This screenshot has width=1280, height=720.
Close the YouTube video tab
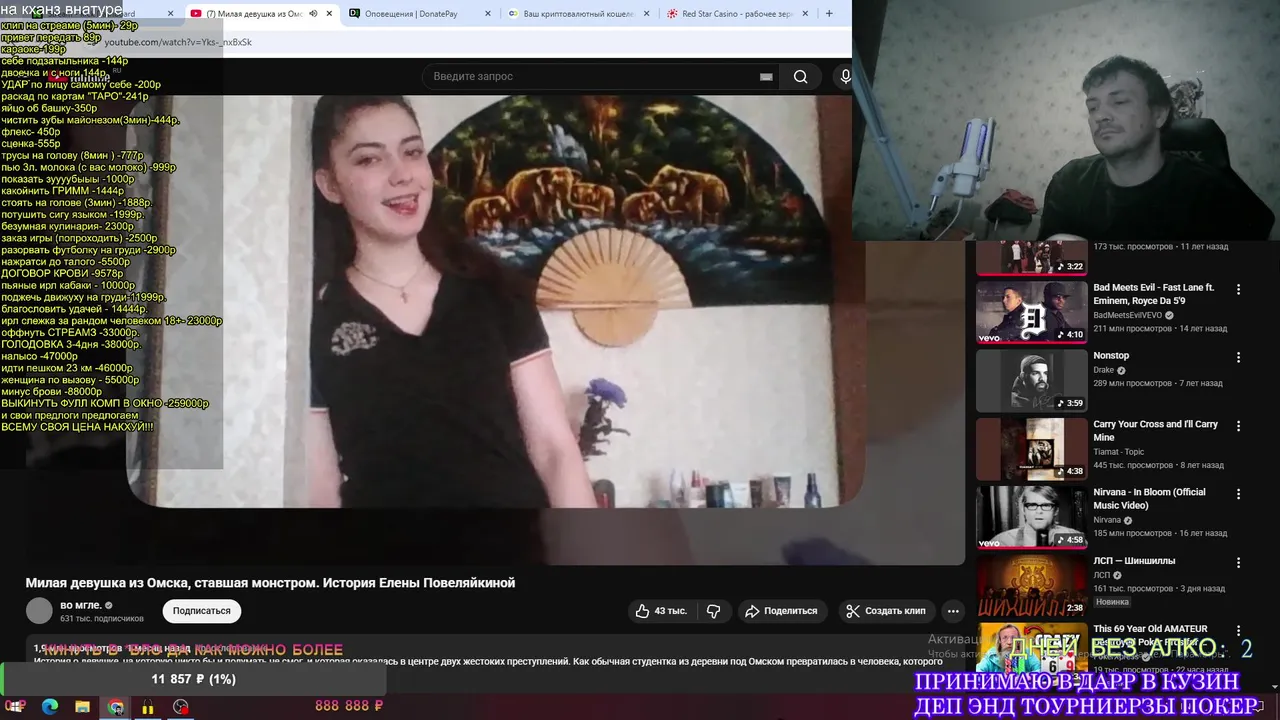(329, 14)
